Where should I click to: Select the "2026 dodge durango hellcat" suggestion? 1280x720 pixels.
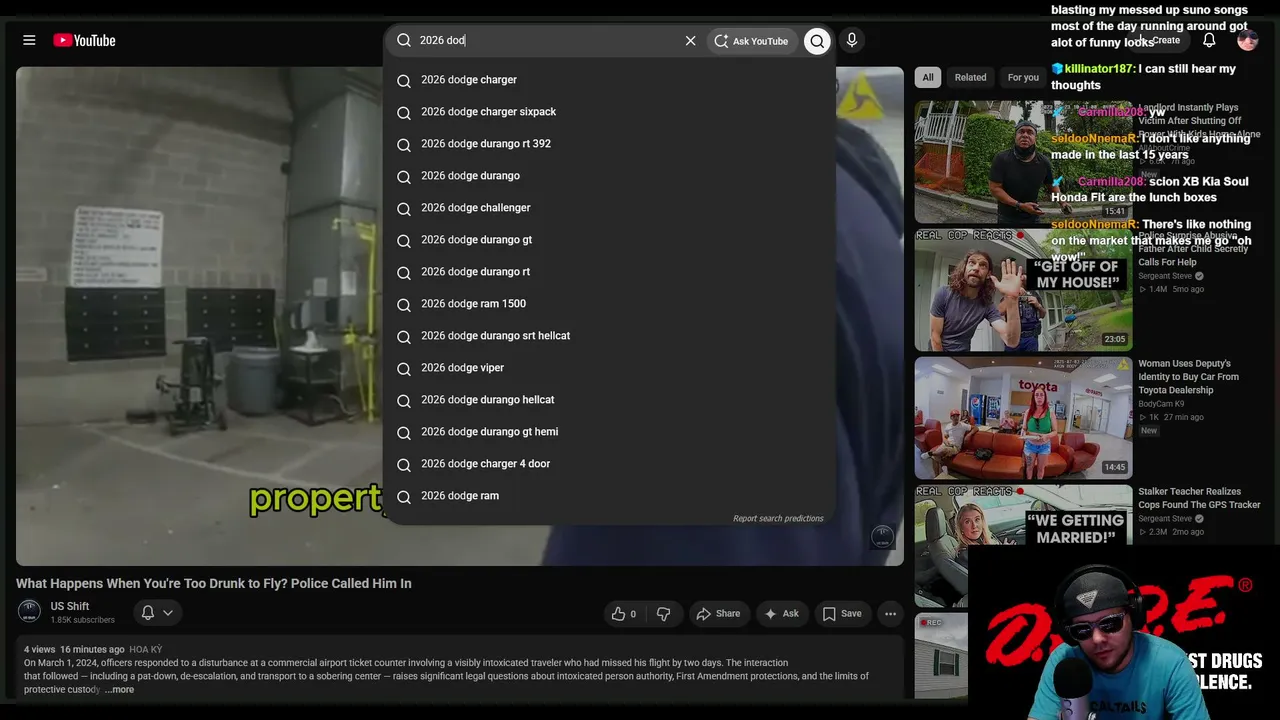(x=609, y=400)
